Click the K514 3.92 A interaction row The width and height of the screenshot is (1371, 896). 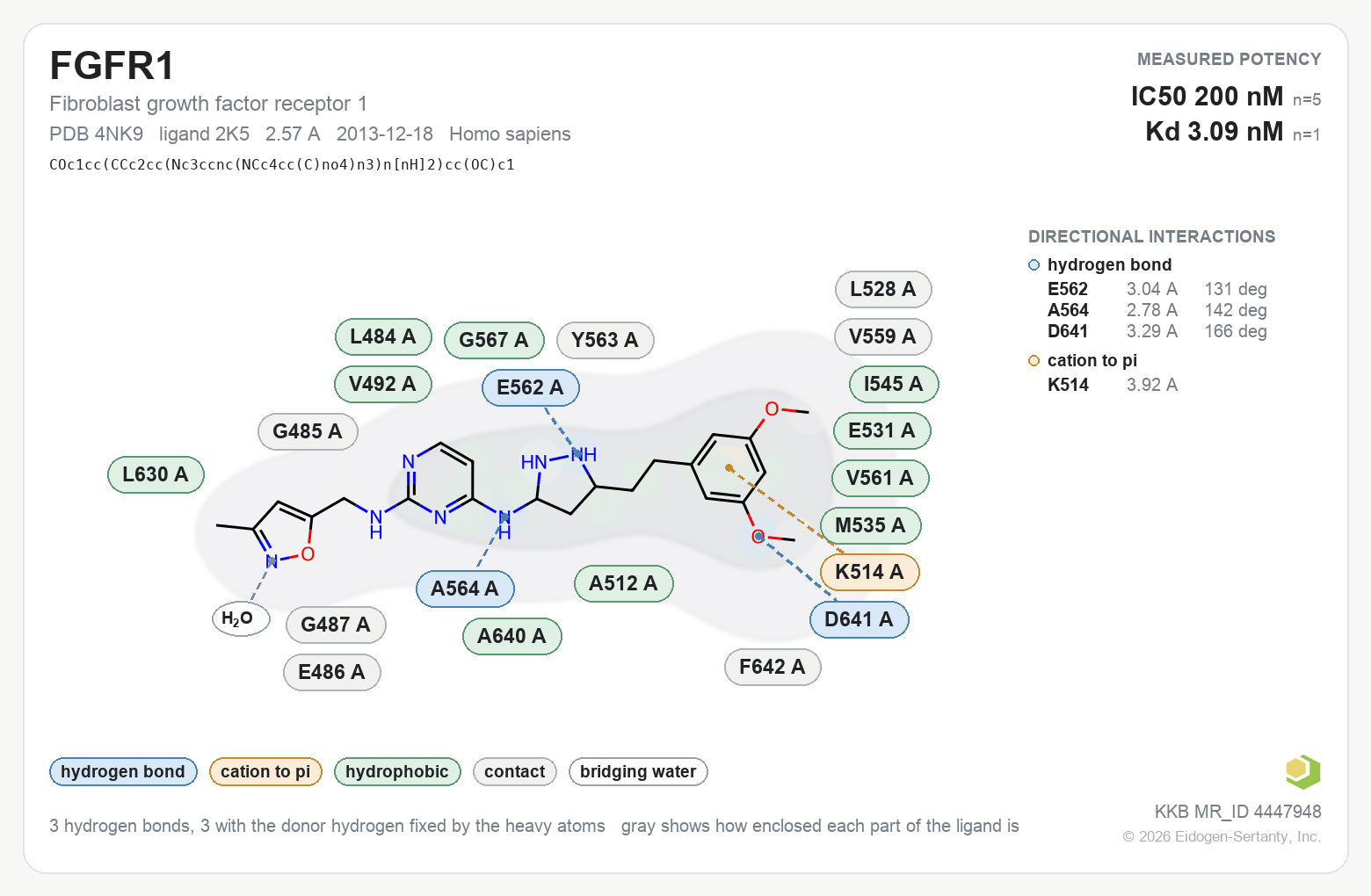point(1113,385)
